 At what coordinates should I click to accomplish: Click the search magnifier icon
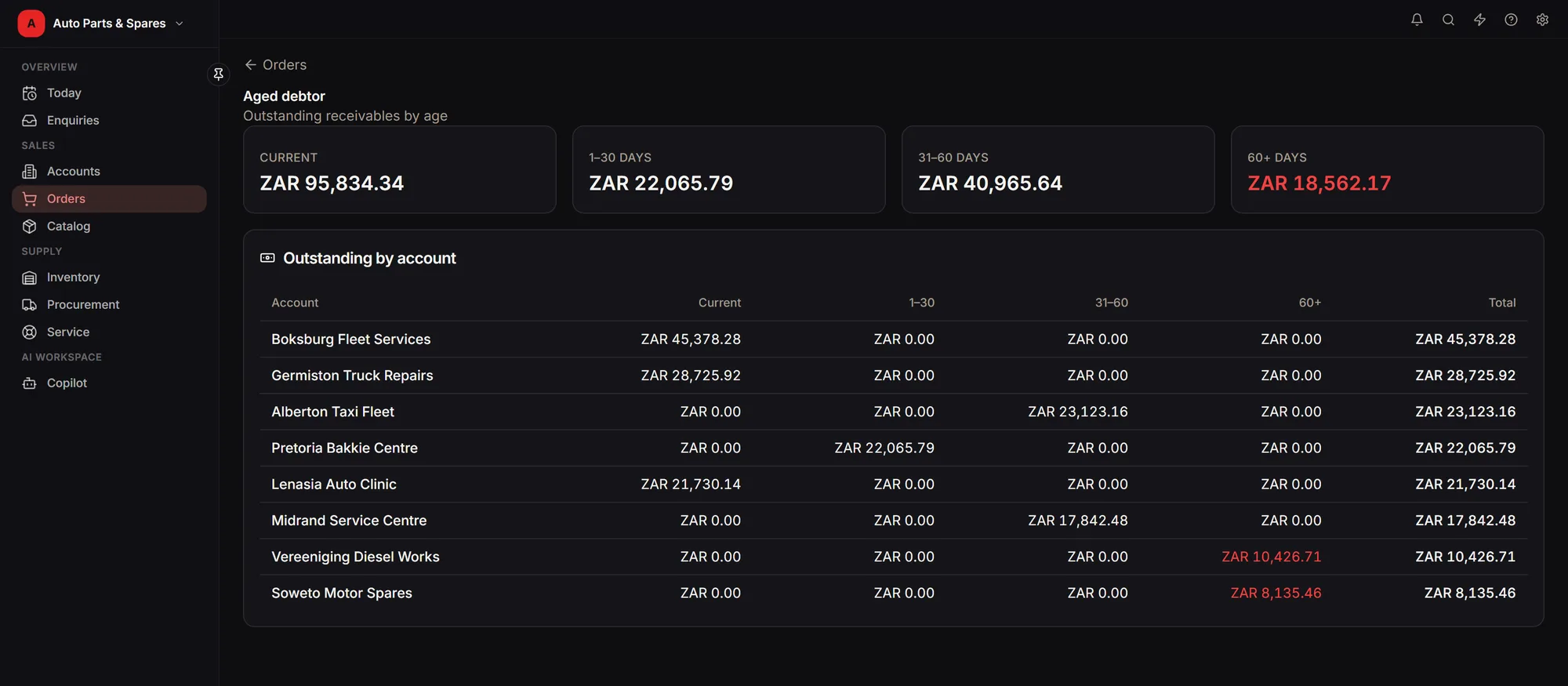click(1448, 20)
